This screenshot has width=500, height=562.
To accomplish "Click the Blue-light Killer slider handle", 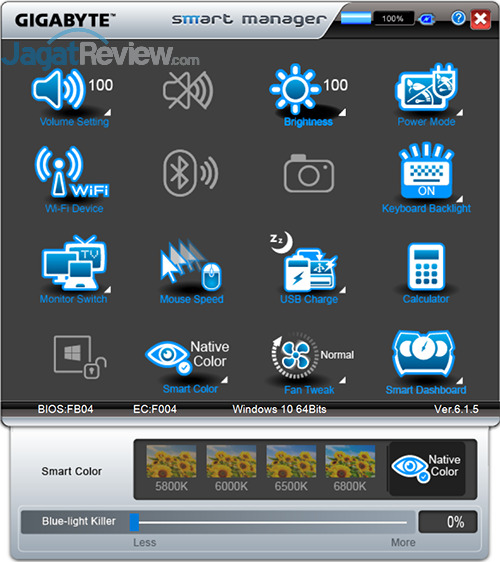I will [134, 522].
